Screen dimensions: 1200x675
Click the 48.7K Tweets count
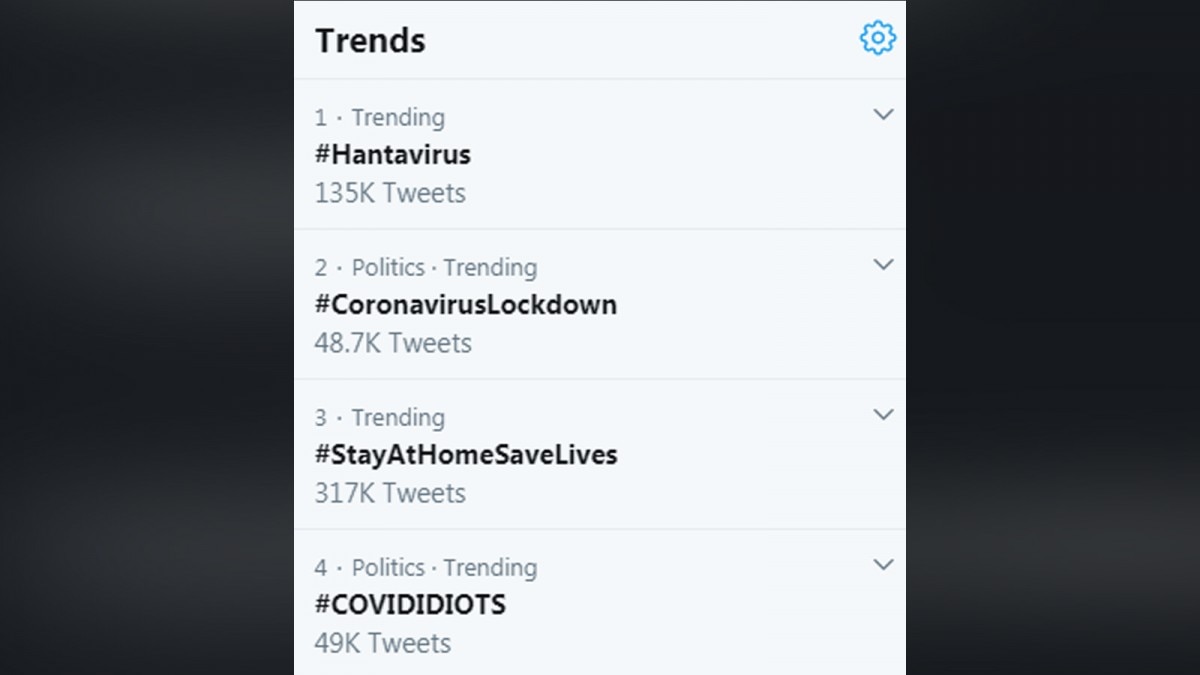pyautogui.click(x=393, y=343)
